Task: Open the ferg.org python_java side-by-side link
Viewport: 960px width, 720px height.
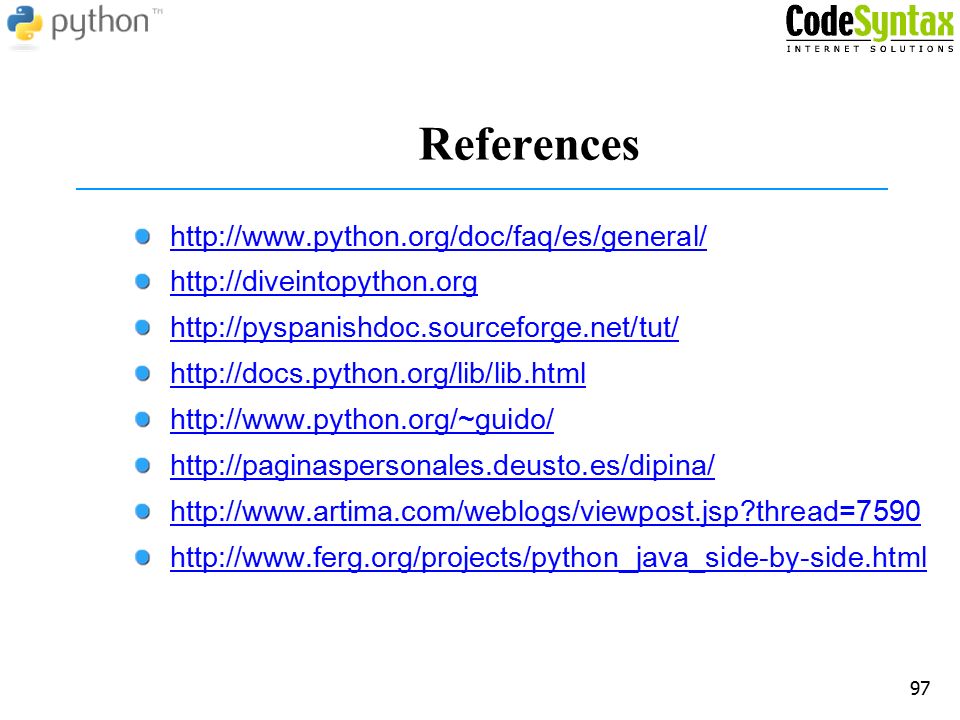Action: click(x=548, y=558)
